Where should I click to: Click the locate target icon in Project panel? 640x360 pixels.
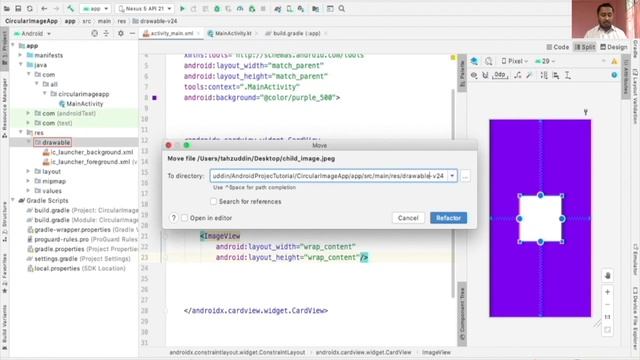[x=95, y=33]
